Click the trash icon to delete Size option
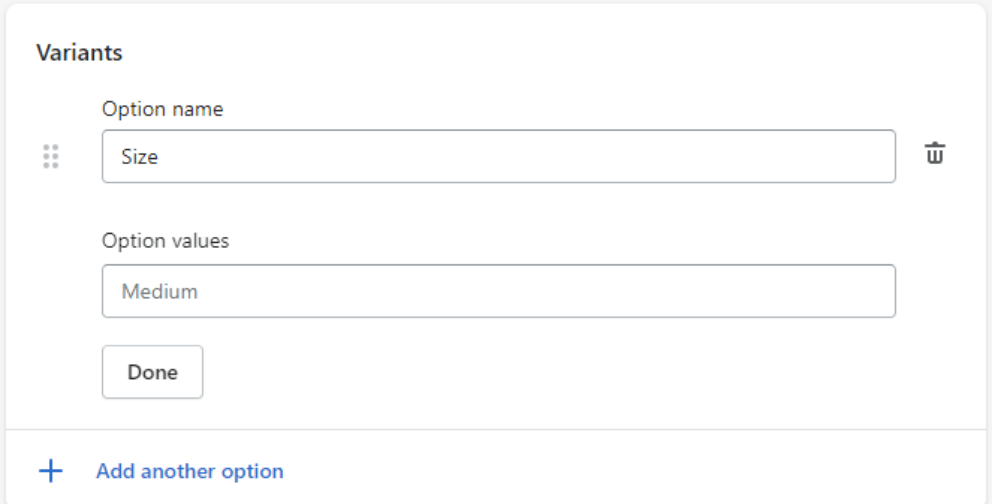Screen dimensions: 992x504 [934, 154]
